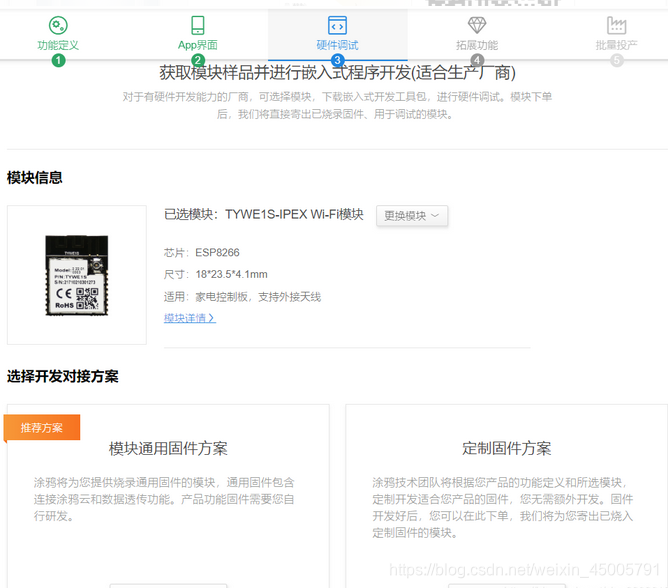Select the 硬件调试 step tab

337,35
